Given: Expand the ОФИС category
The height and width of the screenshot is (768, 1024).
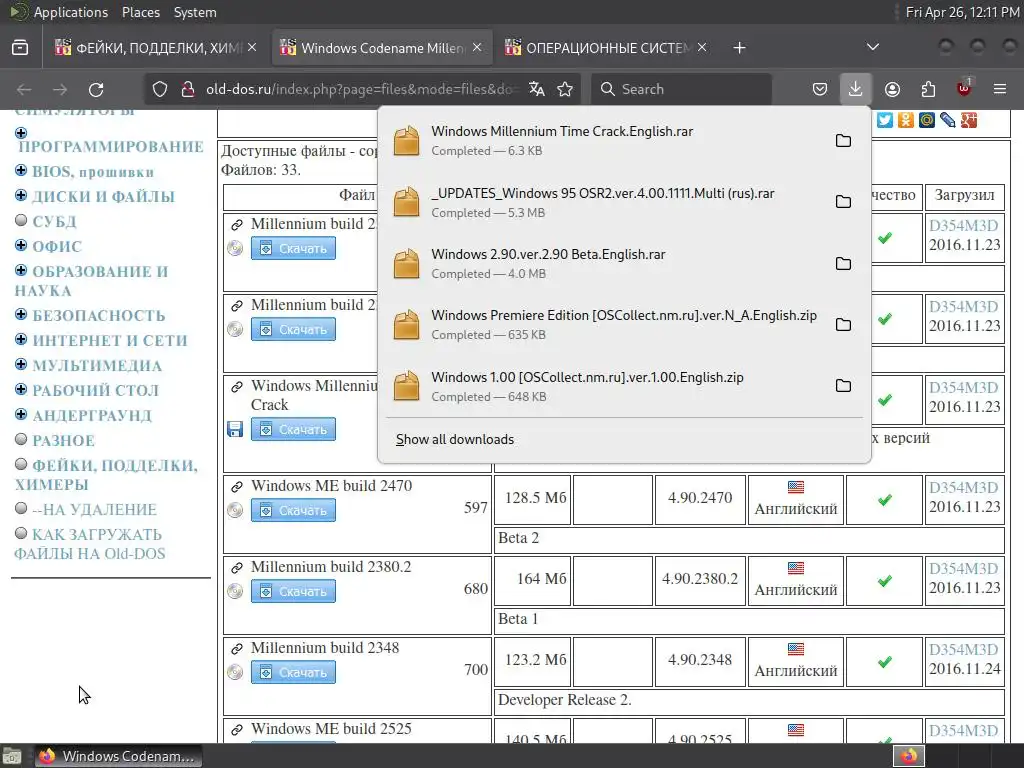Looking at the screenshot, I should click(21, 245).
